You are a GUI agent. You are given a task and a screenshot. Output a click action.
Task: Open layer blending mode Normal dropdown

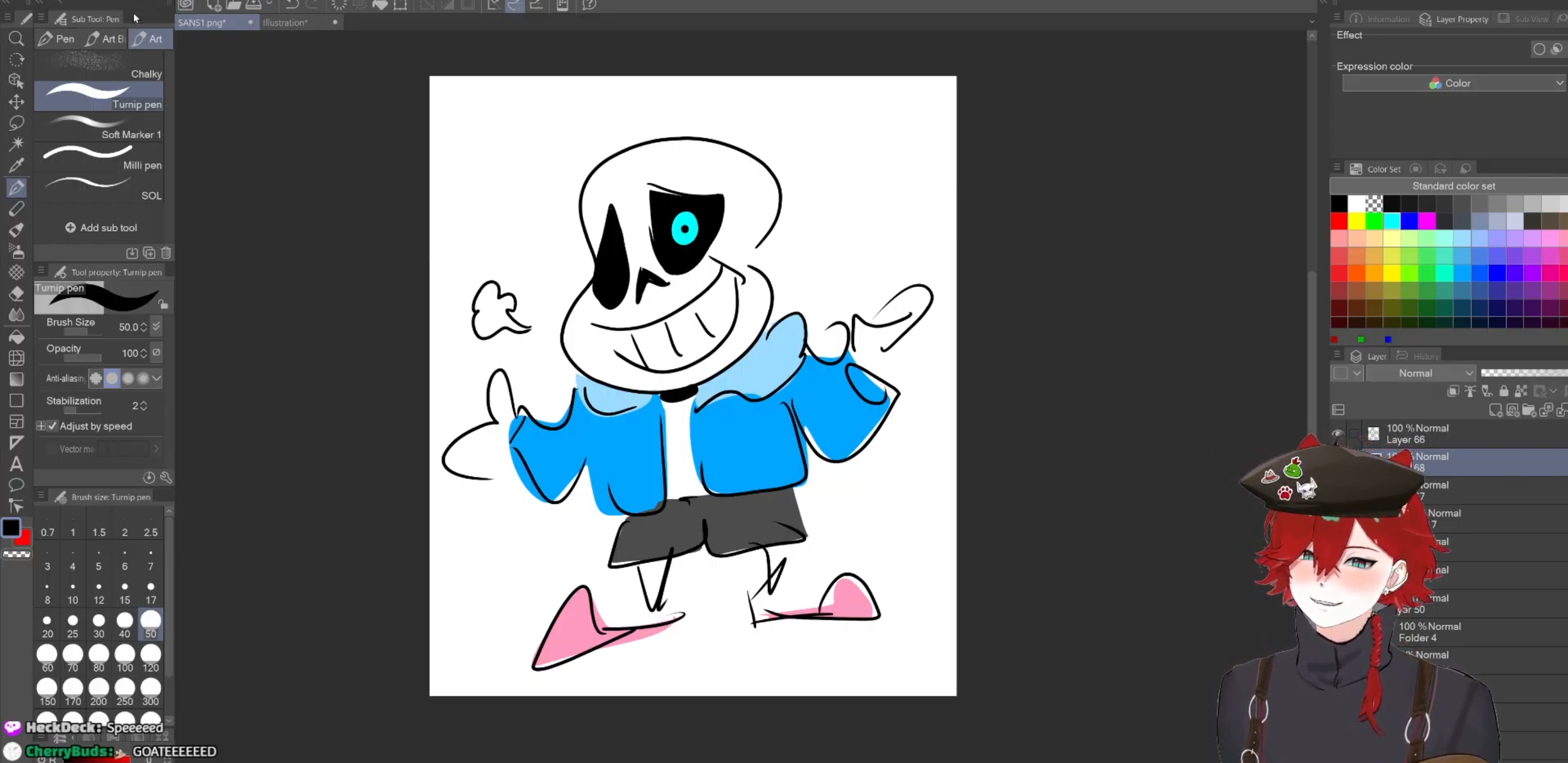(x=1421, y=373)
